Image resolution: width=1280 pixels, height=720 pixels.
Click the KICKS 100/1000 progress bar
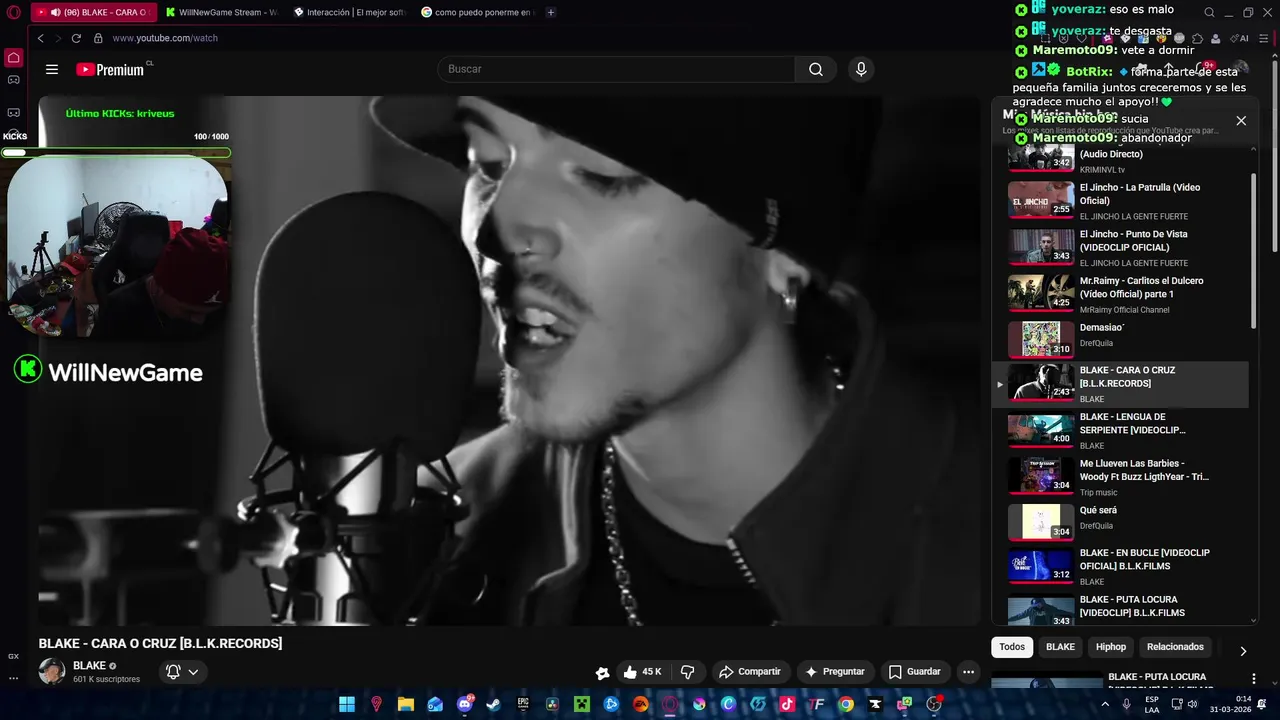coord(116,153)
